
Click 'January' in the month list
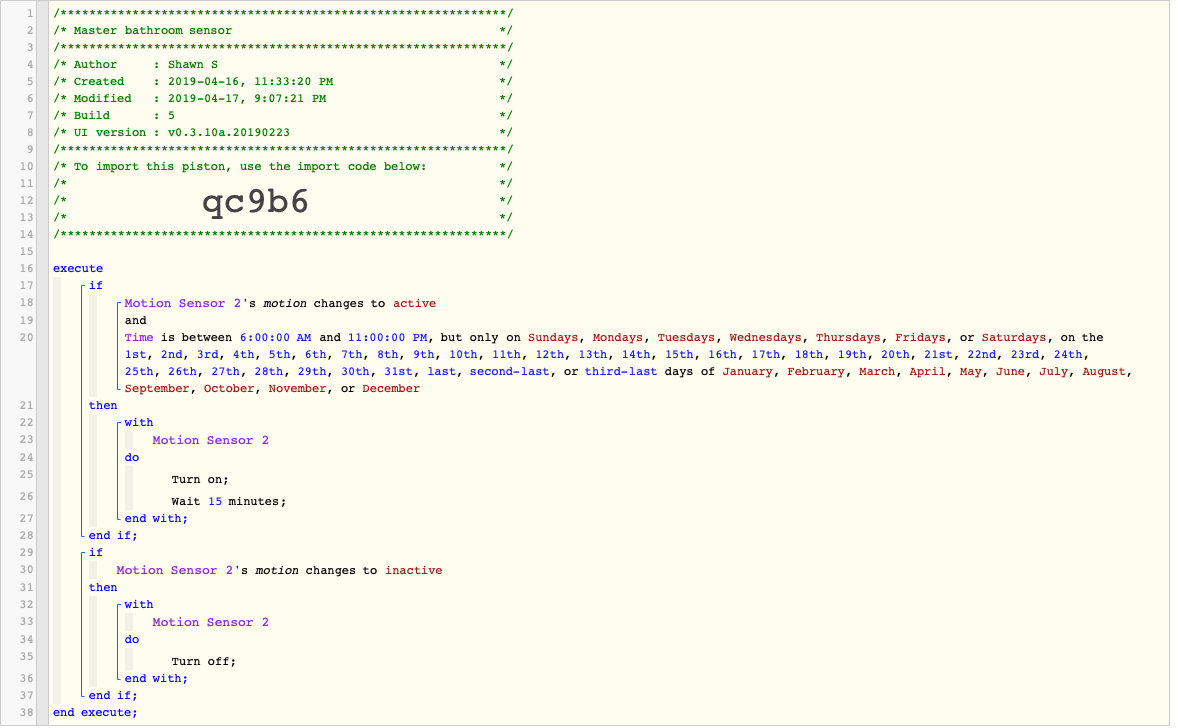coord(748,371)
